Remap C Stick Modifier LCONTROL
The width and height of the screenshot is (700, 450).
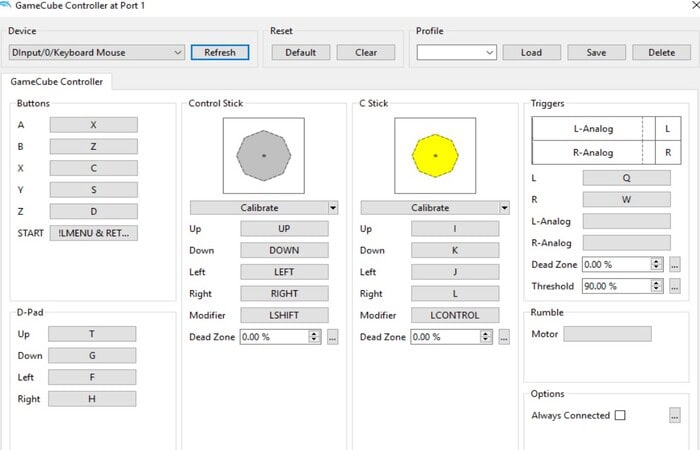(455, 315)
